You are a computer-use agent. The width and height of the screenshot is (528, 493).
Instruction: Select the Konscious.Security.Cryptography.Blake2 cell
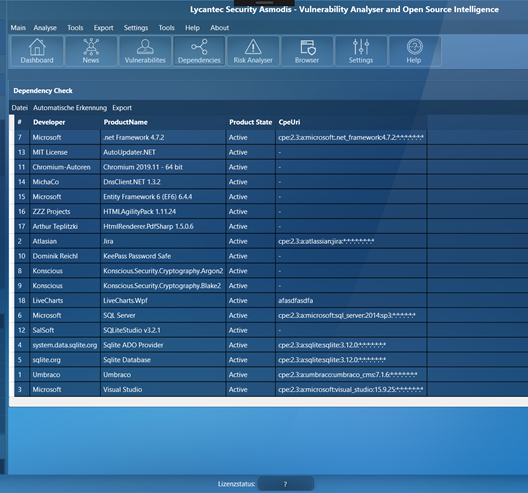tap(163, 286)
